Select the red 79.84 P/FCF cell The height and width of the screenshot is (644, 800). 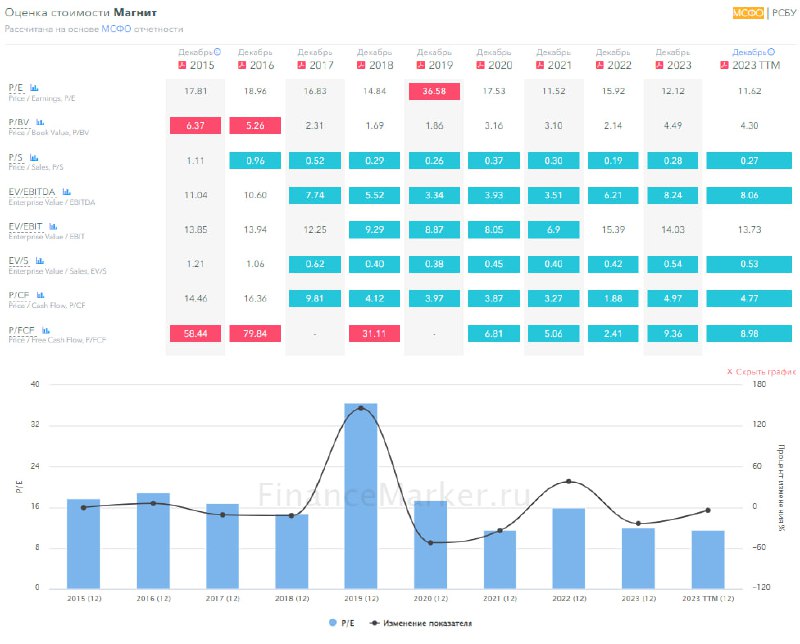255,333
